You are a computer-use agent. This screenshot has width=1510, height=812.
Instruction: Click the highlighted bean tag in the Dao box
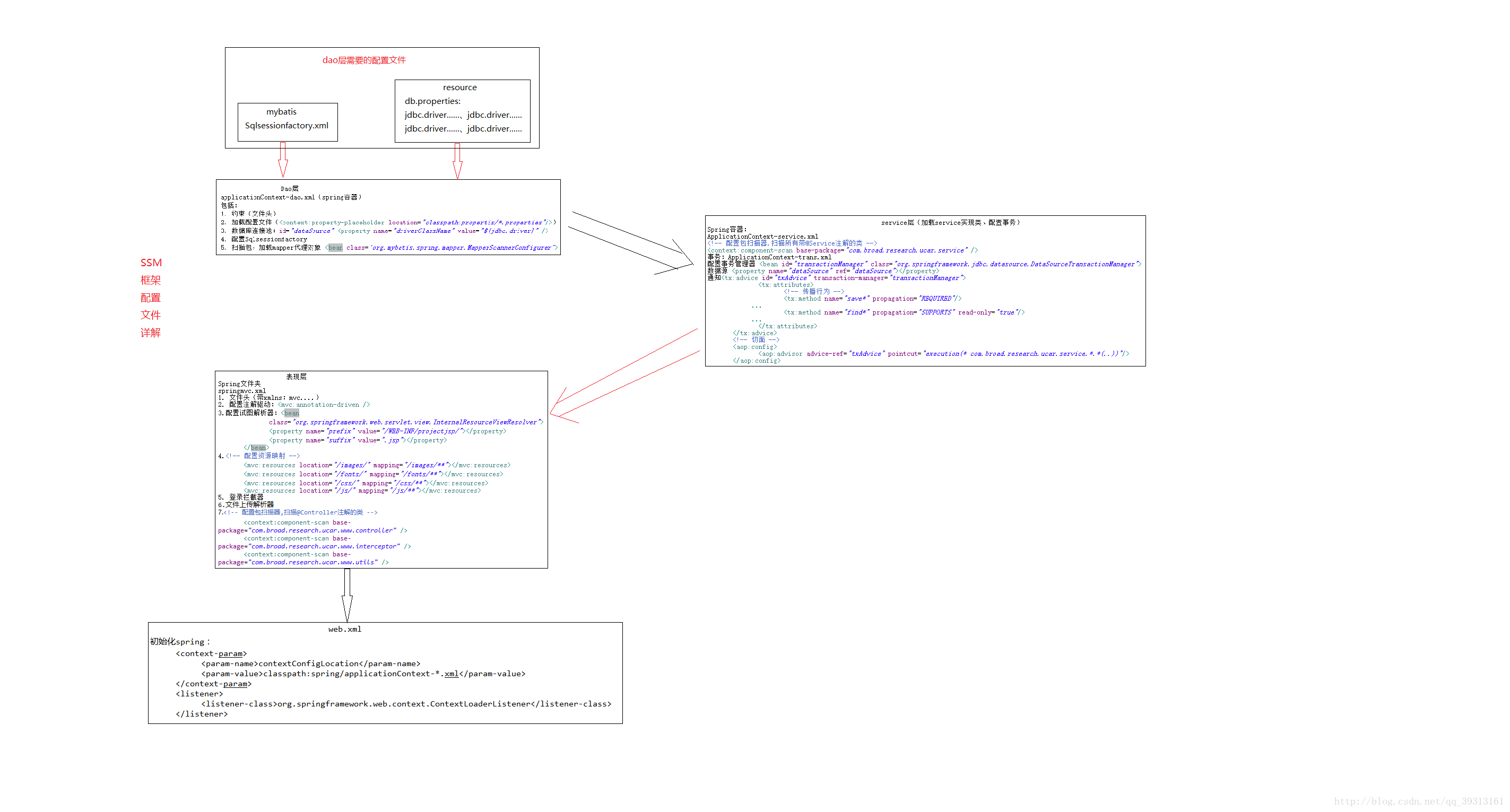[335, 248]
